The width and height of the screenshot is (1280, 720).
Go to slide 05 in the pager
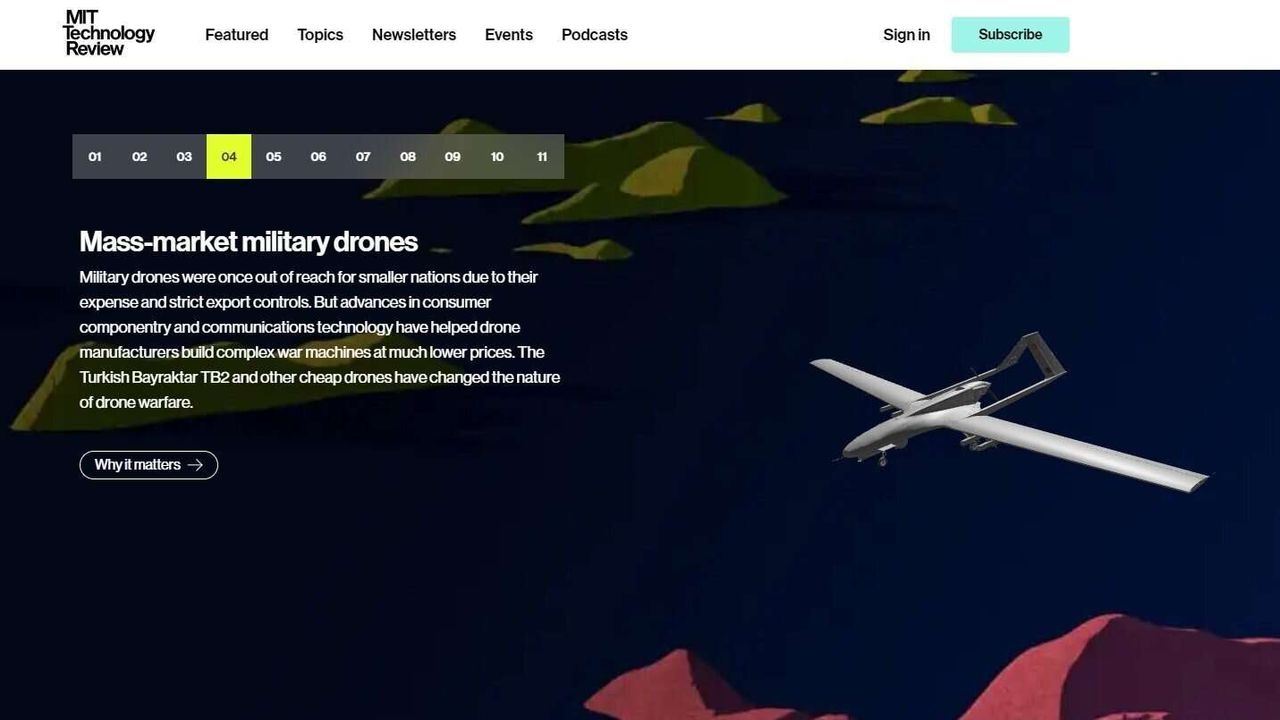274,157
